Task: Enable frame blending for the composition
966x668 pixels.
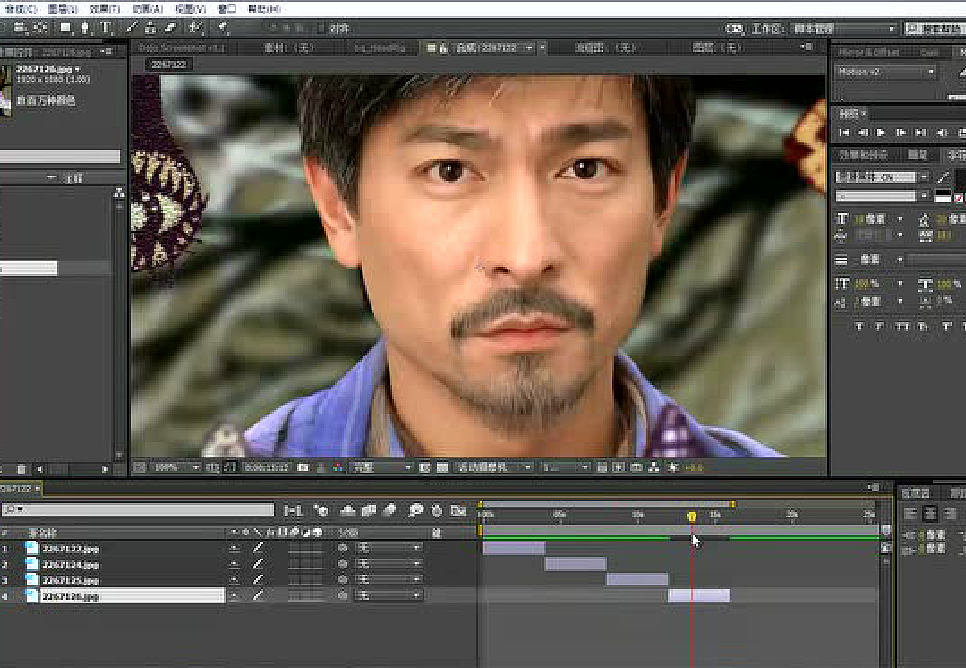Action: (x=369, y=510)
